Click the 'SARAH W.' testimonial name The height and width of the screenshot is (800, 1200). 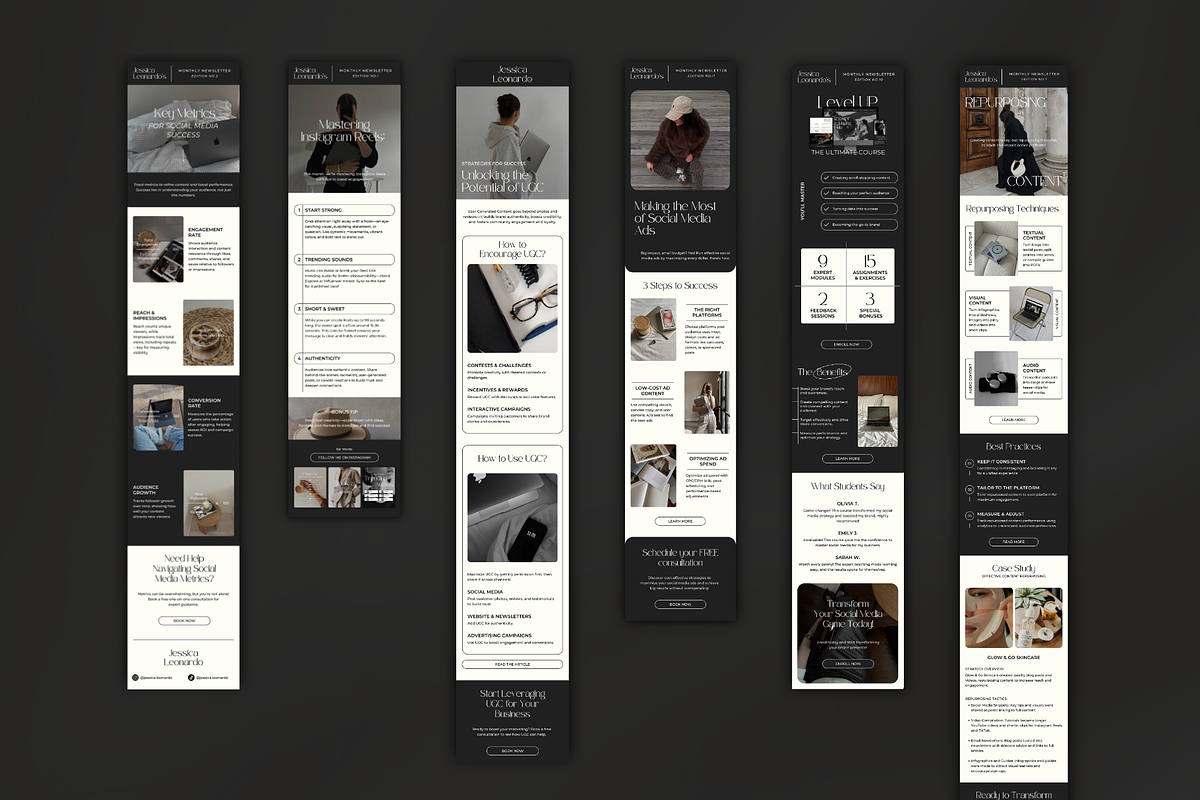[847, 556]
